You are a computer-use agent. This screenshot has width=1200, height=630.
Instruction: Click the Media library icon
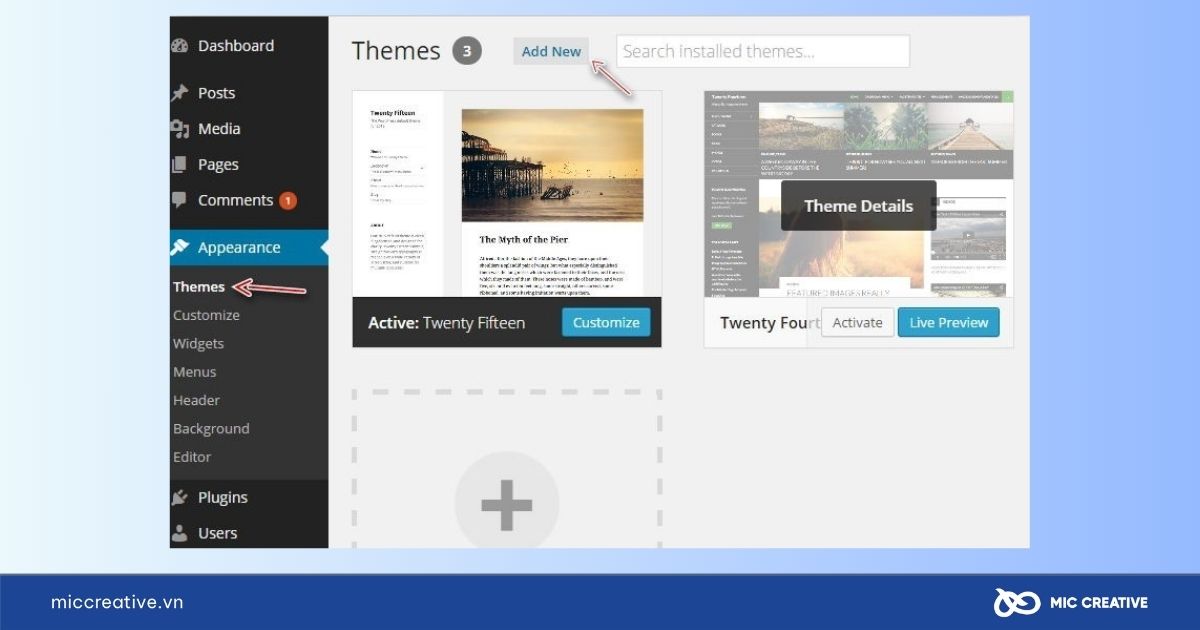click(x=180, y=129)
